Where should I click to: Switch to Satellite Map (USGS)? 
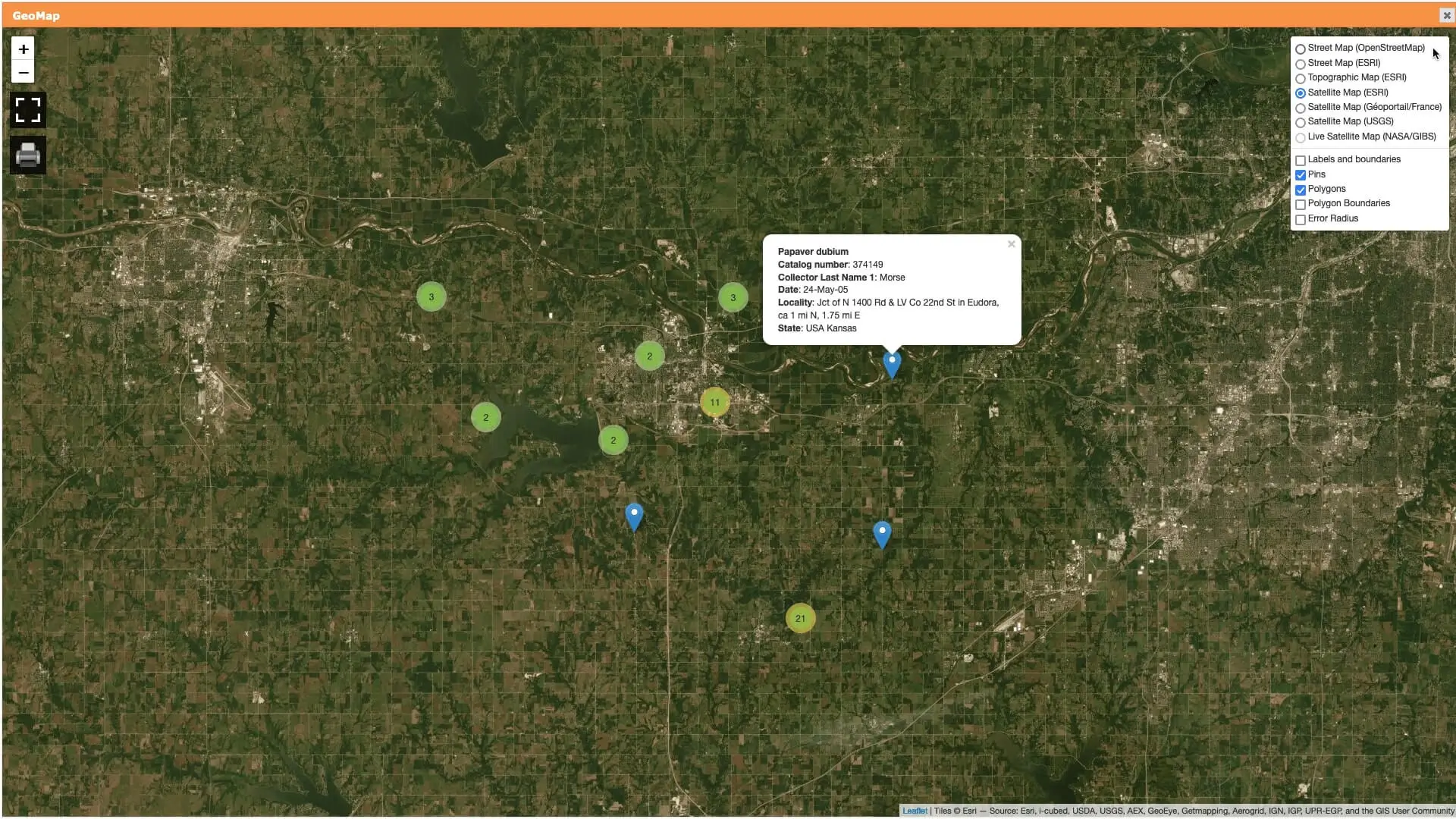pyautogui.click(x=1301, y=122)
